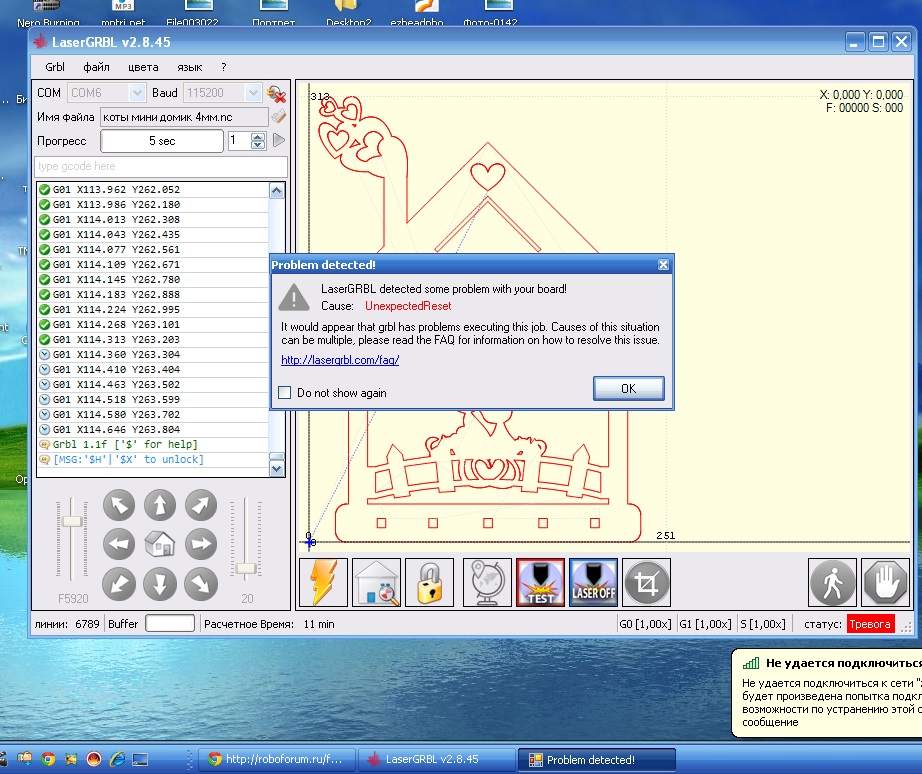Close the Problem detected dialog with X
Screen dimensions: 922x774
pos(663,265)
